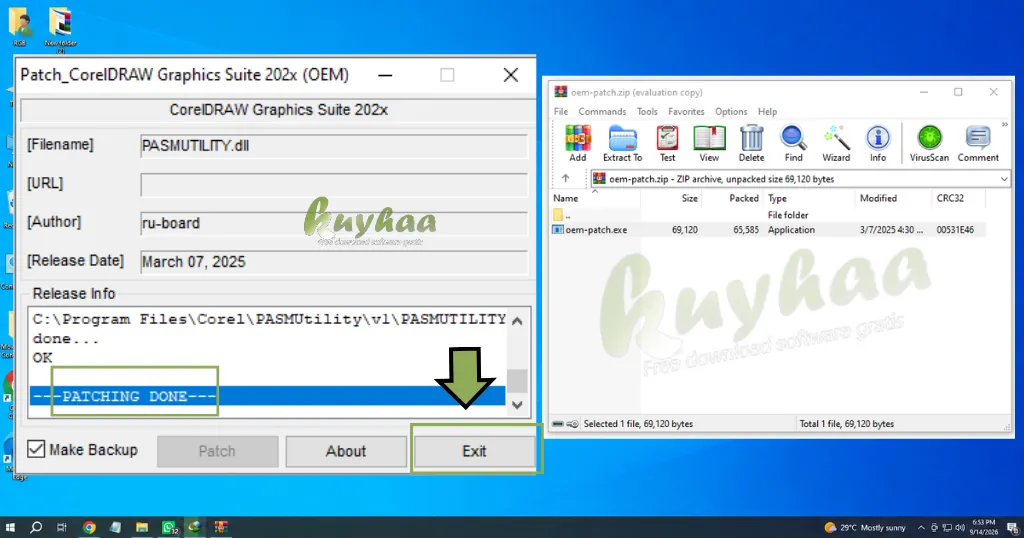Launch the Wizard icon in WinRAR
This screenshot has width=1024, height=538.
[x=836, y=143]
